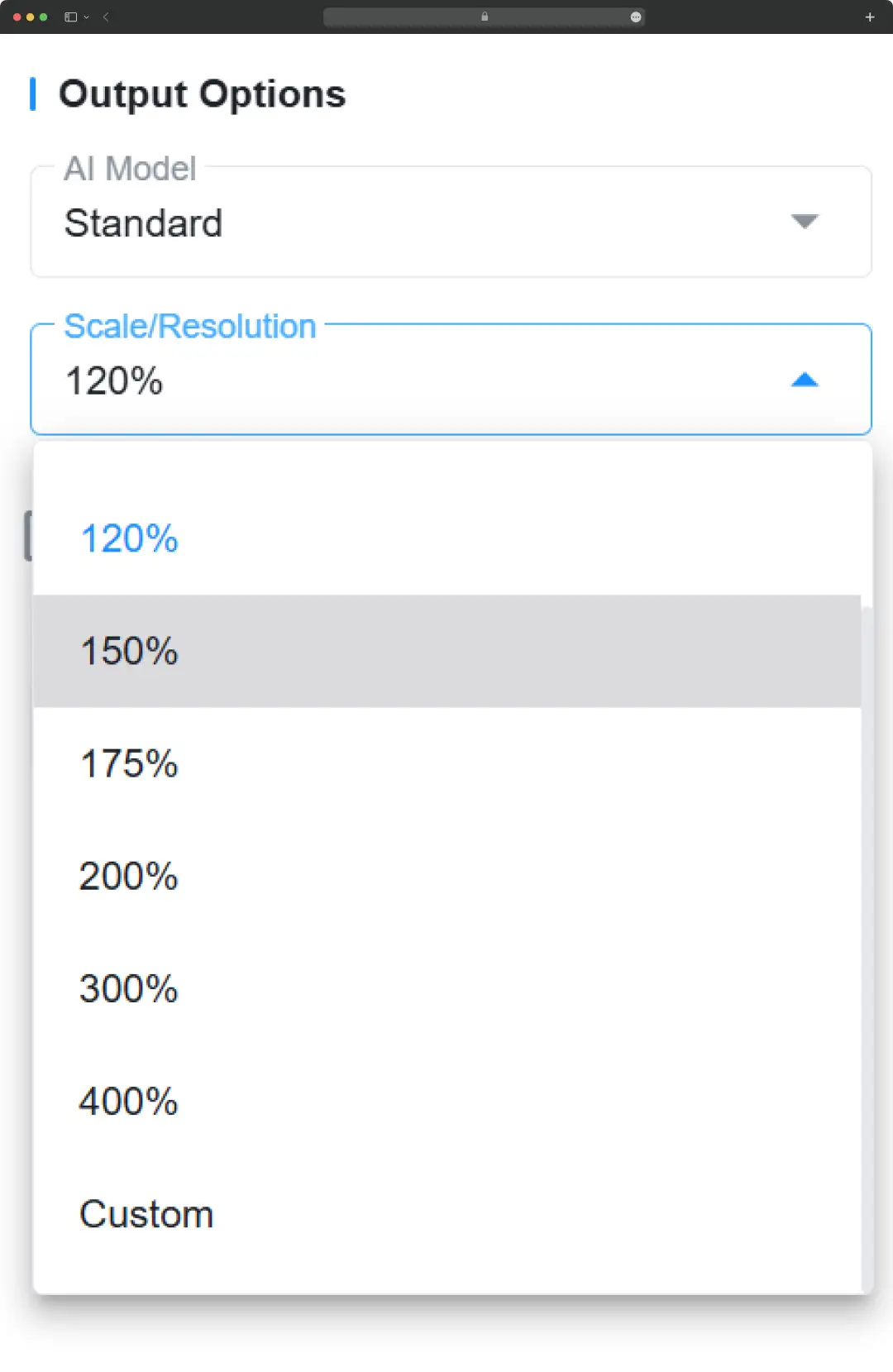
Task: Choose the highlighted 150% option
Action: tap(447, 651)
